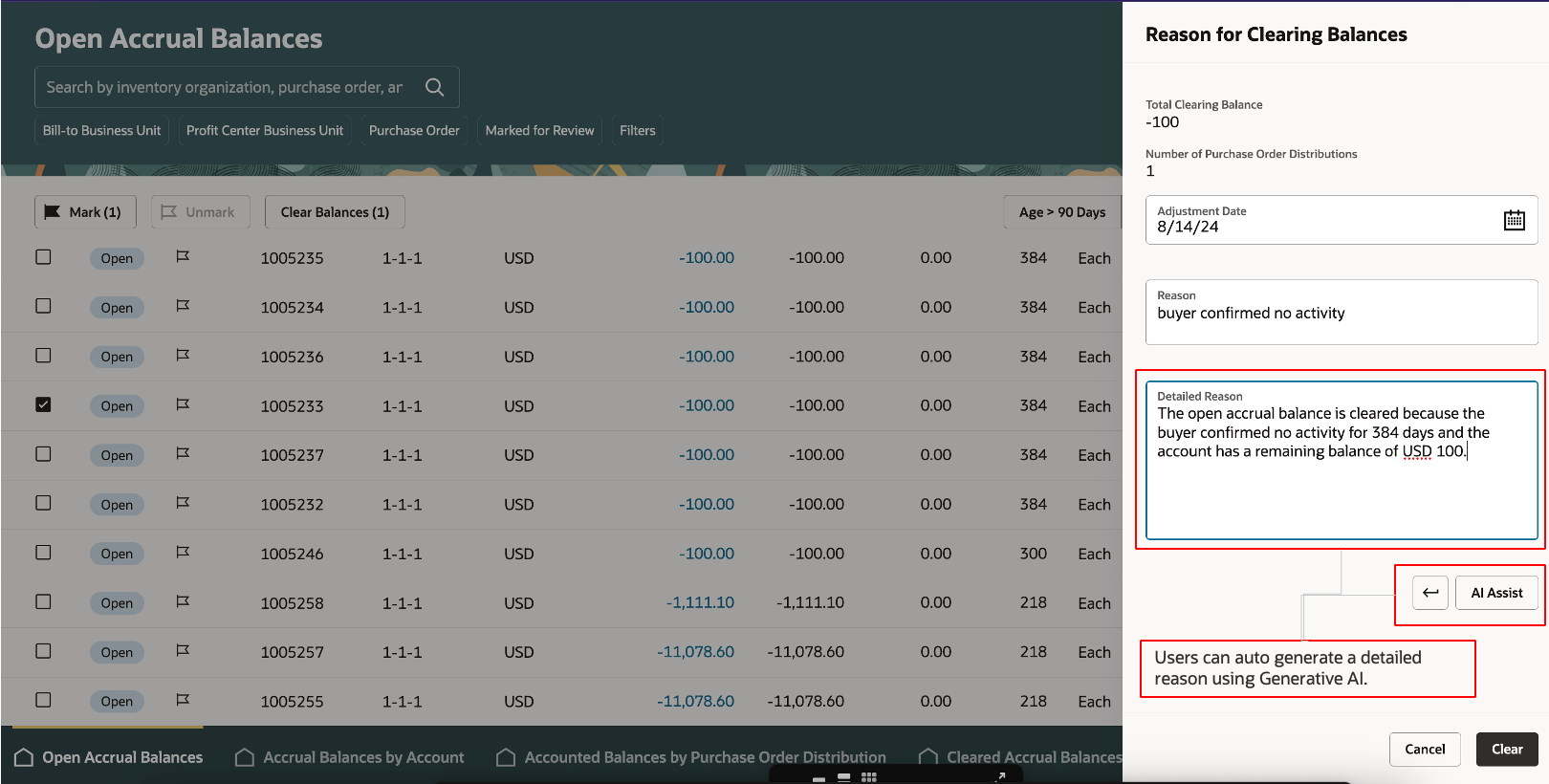Click the Mark (1) button

[85, 212]
